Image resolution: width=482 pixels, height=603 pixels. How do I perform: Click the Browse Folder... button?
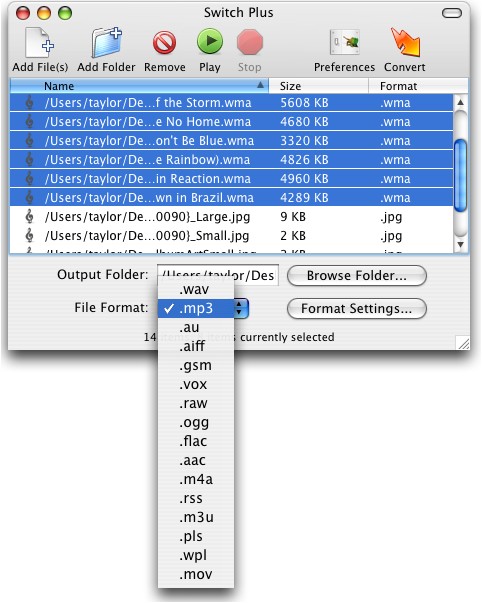tap(357, 276)
